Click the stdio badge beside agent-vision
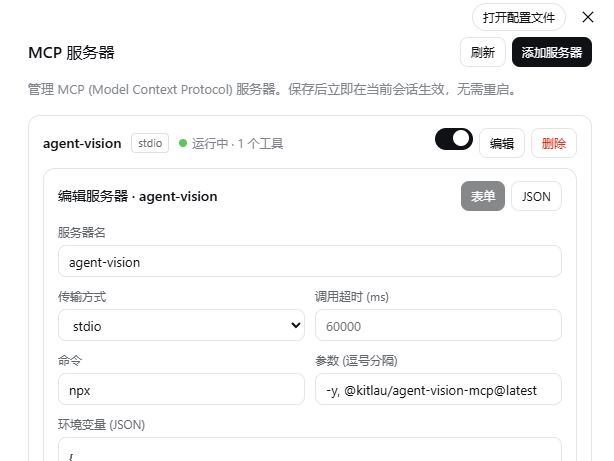This screenshot has height=461, width=614. click(x=150, y=143)
